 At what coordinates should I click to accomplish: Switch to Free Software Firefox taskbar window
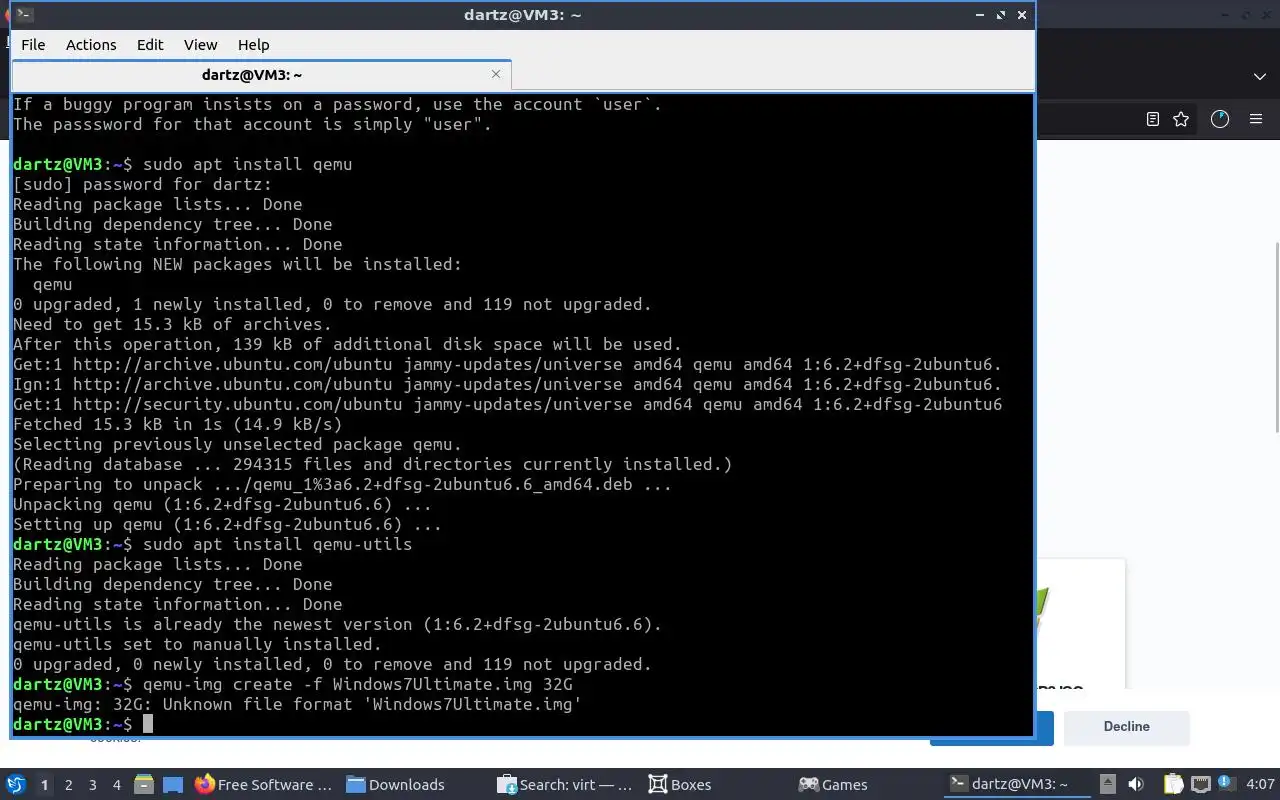click(264, 785)
